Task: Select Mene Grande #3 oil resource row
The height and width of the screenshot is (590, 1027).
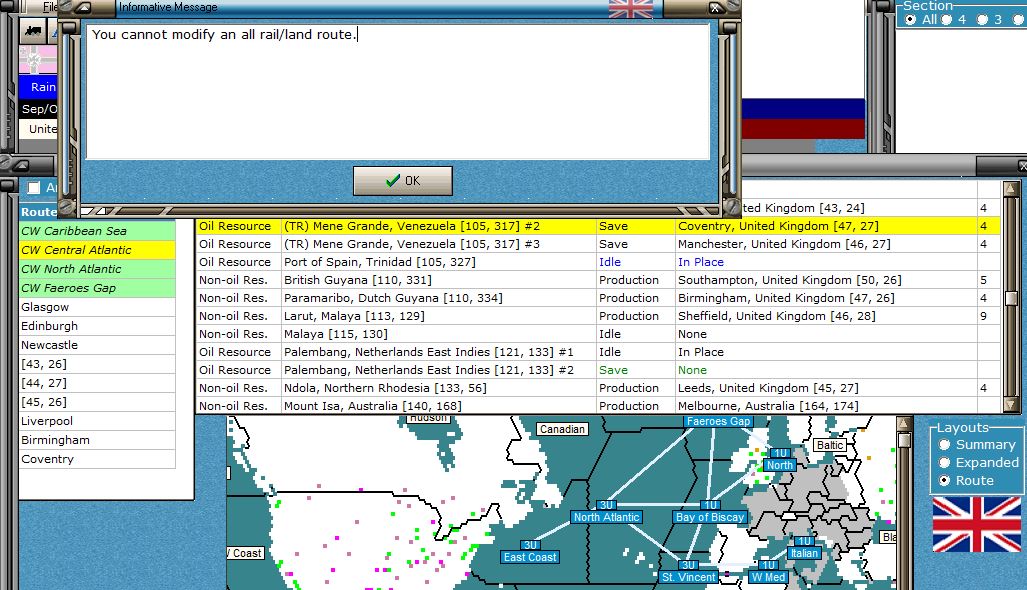Action: tap(598, 244)
